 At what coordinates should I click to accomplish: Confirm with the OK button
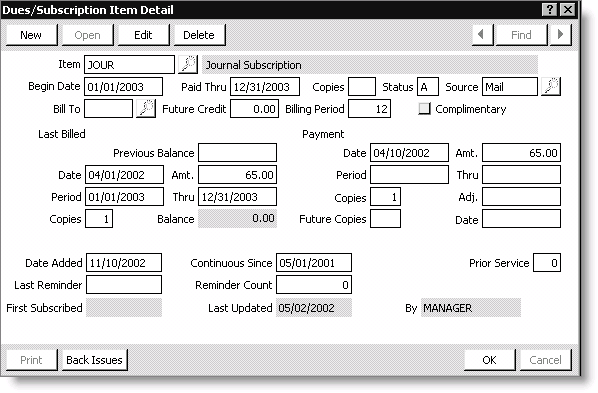click(x=490, y=360)
